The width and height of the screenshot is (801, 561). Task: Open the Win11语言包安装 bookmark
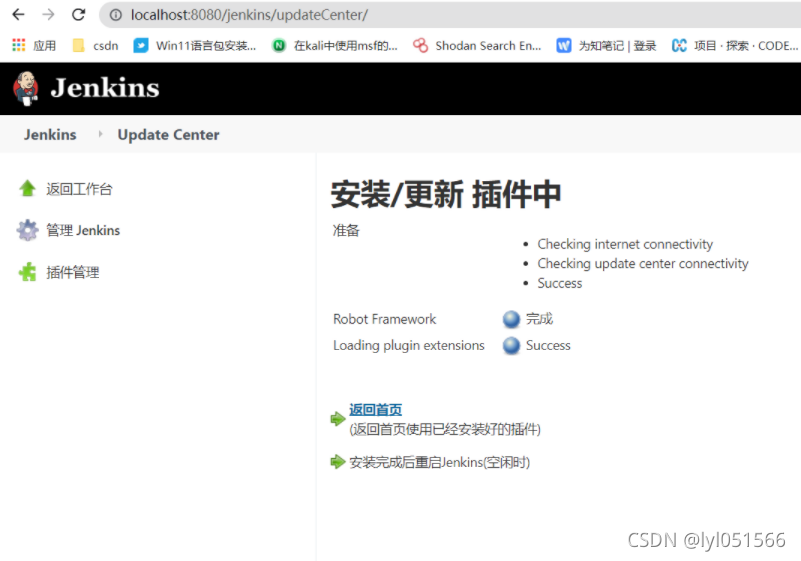pos(195,45)
